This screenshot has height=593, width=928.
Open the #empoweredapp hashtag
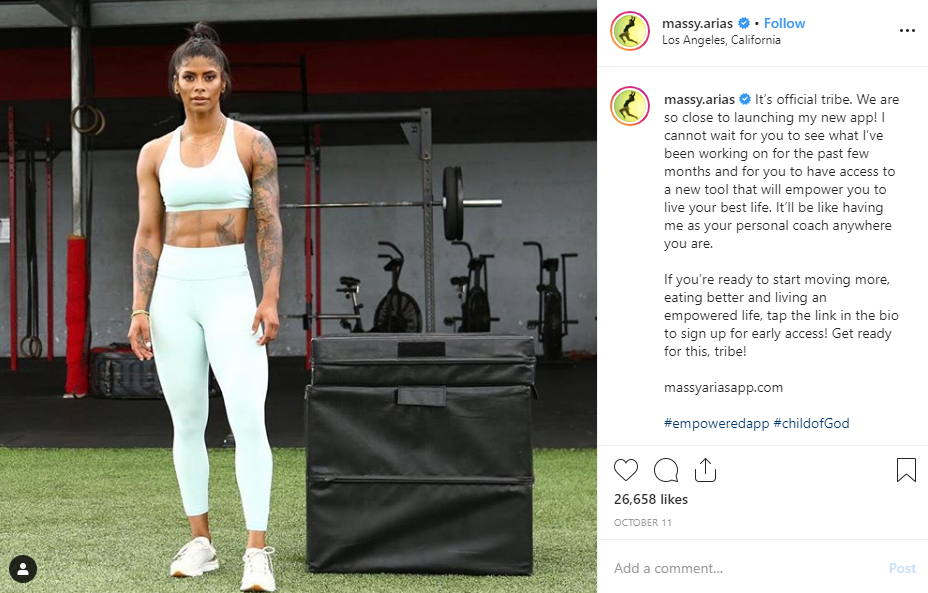[x=716, y=423]
